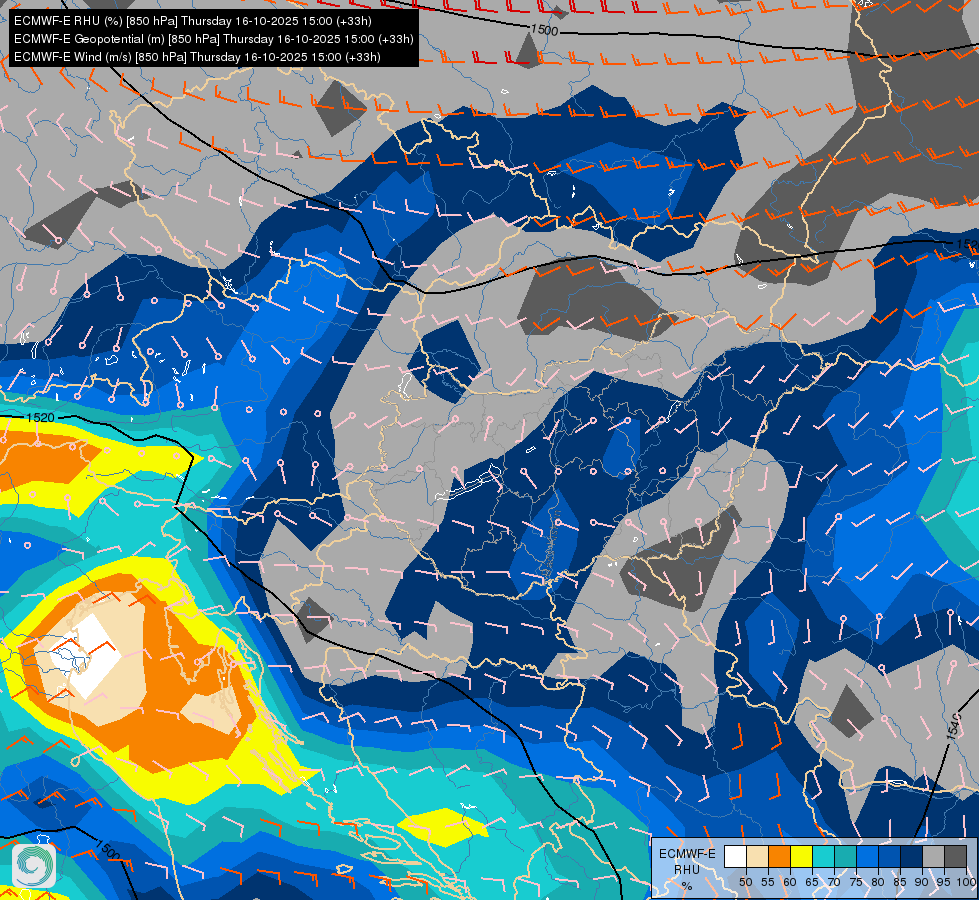Choose the teal swatch in the RHU legend
The image size is (979, 900).
tap(845, 856)
